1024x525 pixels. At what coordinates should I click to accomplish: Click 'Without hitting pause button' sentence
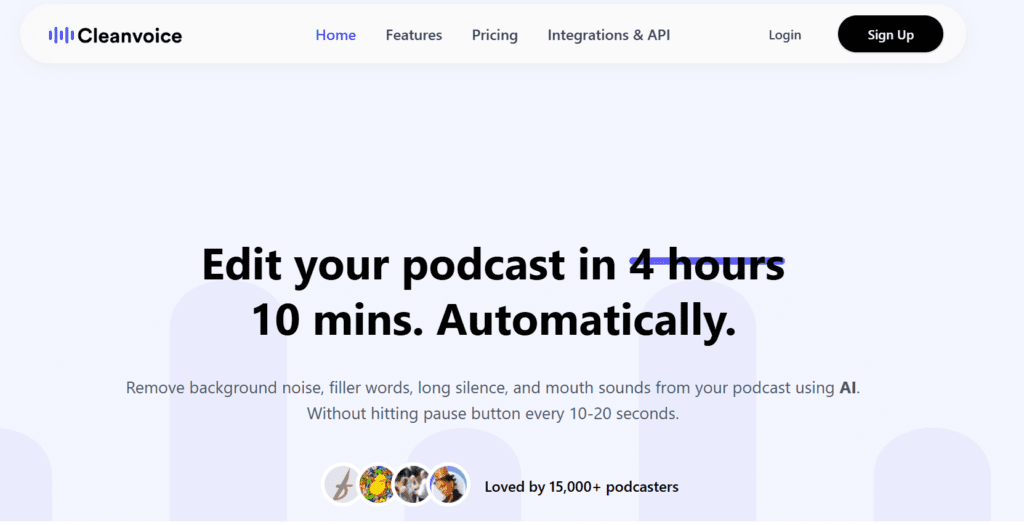click(x=493, y=414)
